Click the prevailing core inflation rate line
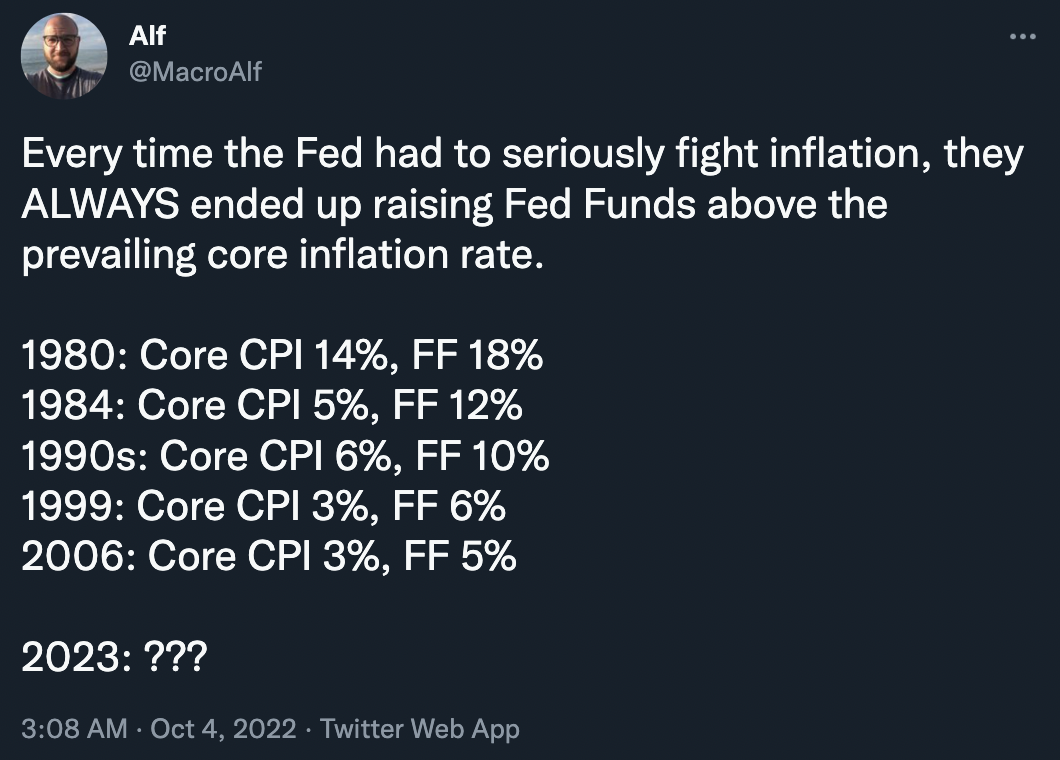1060x760 pixels. [x=283, y=256]
